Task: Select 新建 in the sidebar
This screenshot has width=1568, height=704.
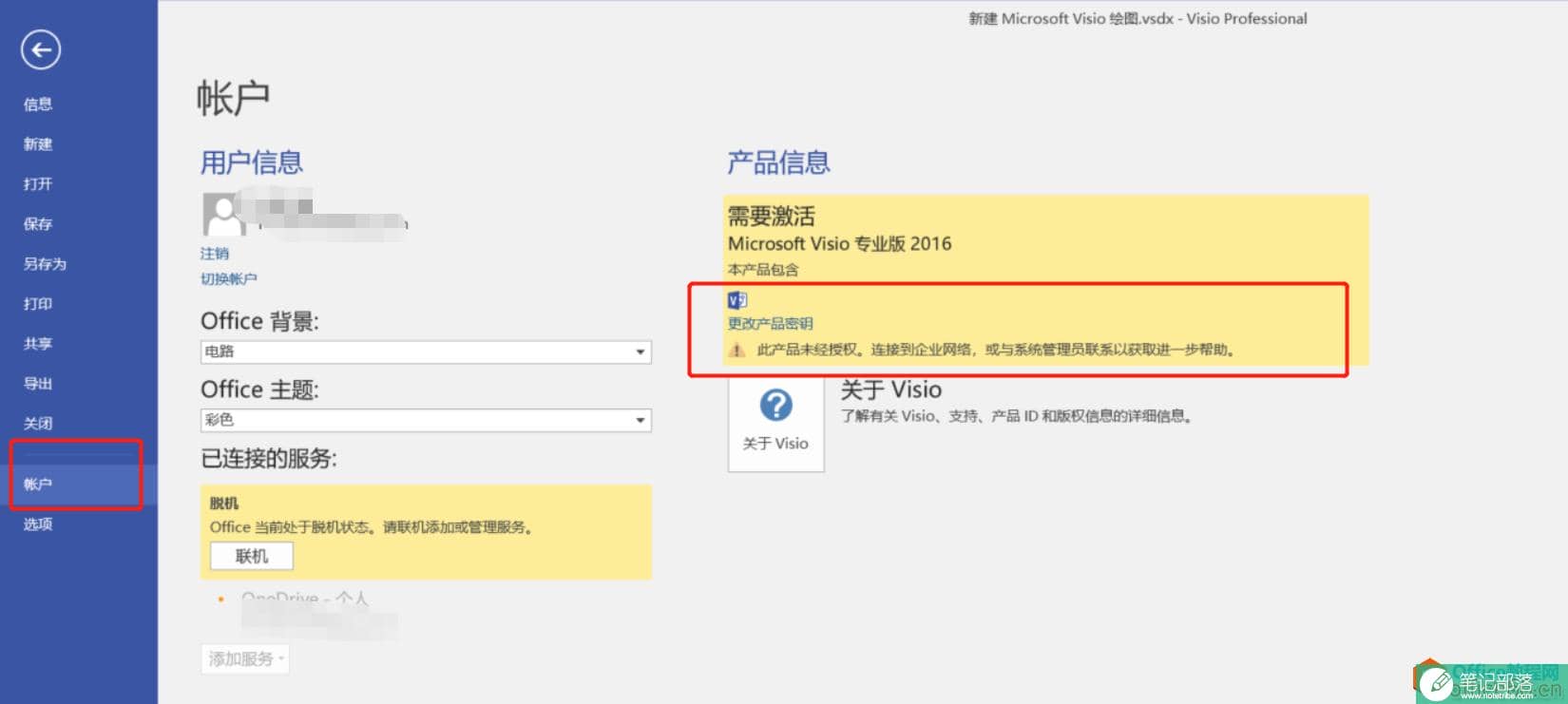Action: coord(38,144)
